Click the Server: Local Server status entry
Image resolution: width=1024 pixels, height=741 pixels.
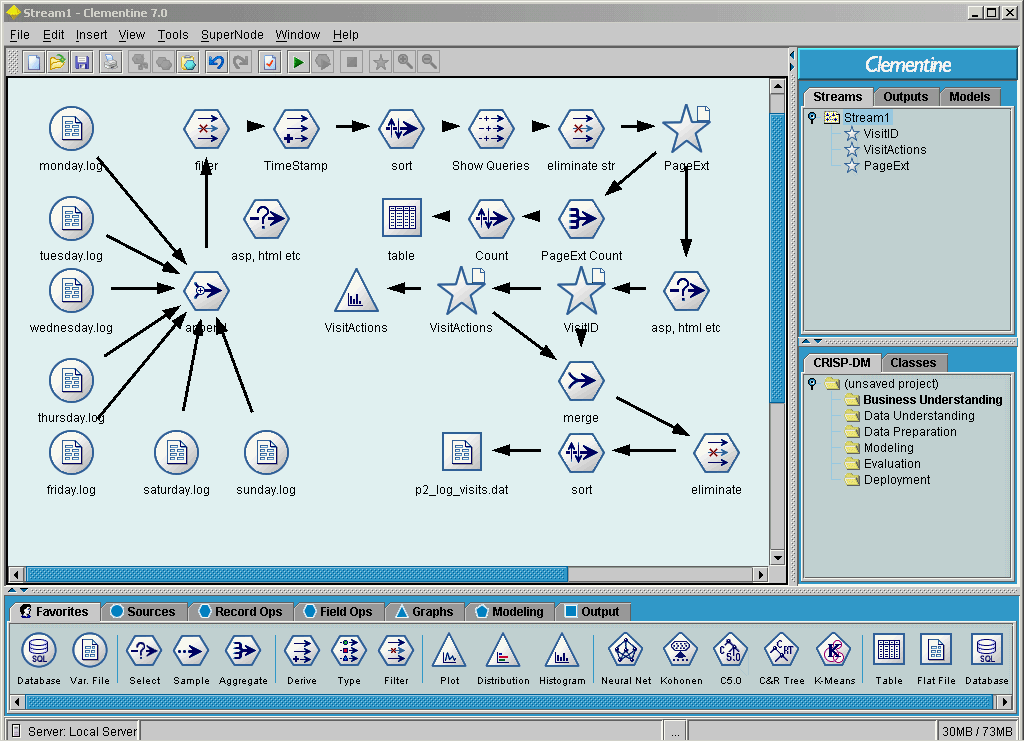point(74,731)
